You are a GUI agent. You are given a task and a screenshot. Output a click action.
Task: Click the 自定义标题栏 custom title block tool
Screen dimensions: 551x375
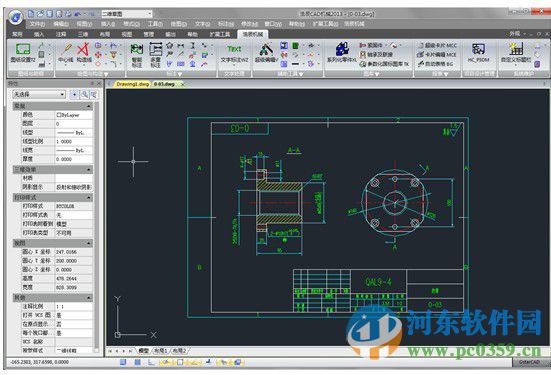tap(516, 53)
